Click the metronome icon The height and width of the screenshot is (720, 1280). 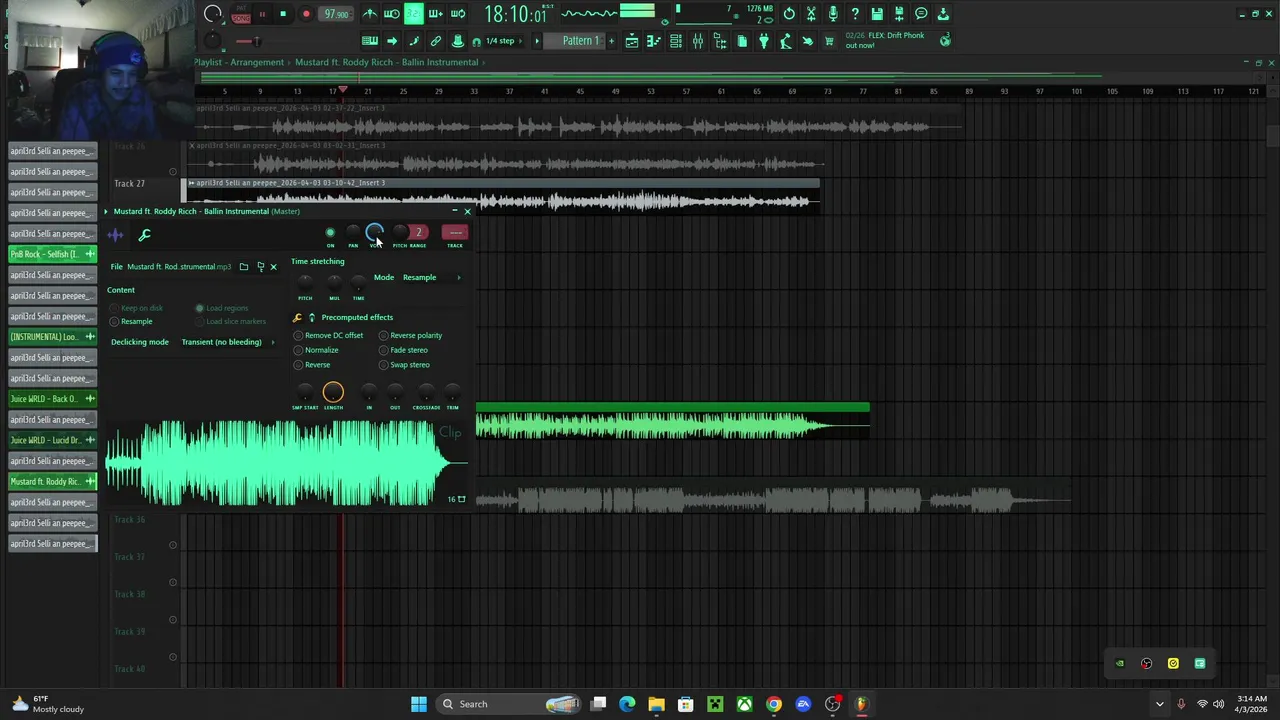tap(370, 14)
